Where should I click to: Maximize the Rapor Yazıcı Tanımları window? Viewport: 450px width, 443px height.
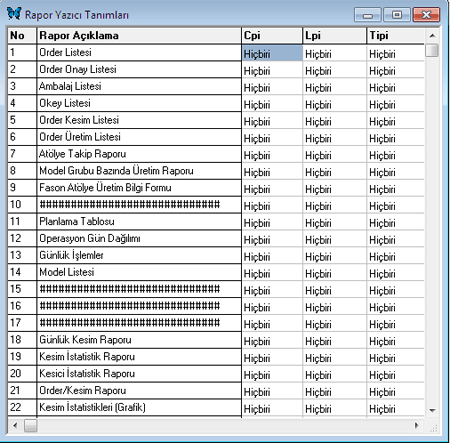[x=397, y=15]
